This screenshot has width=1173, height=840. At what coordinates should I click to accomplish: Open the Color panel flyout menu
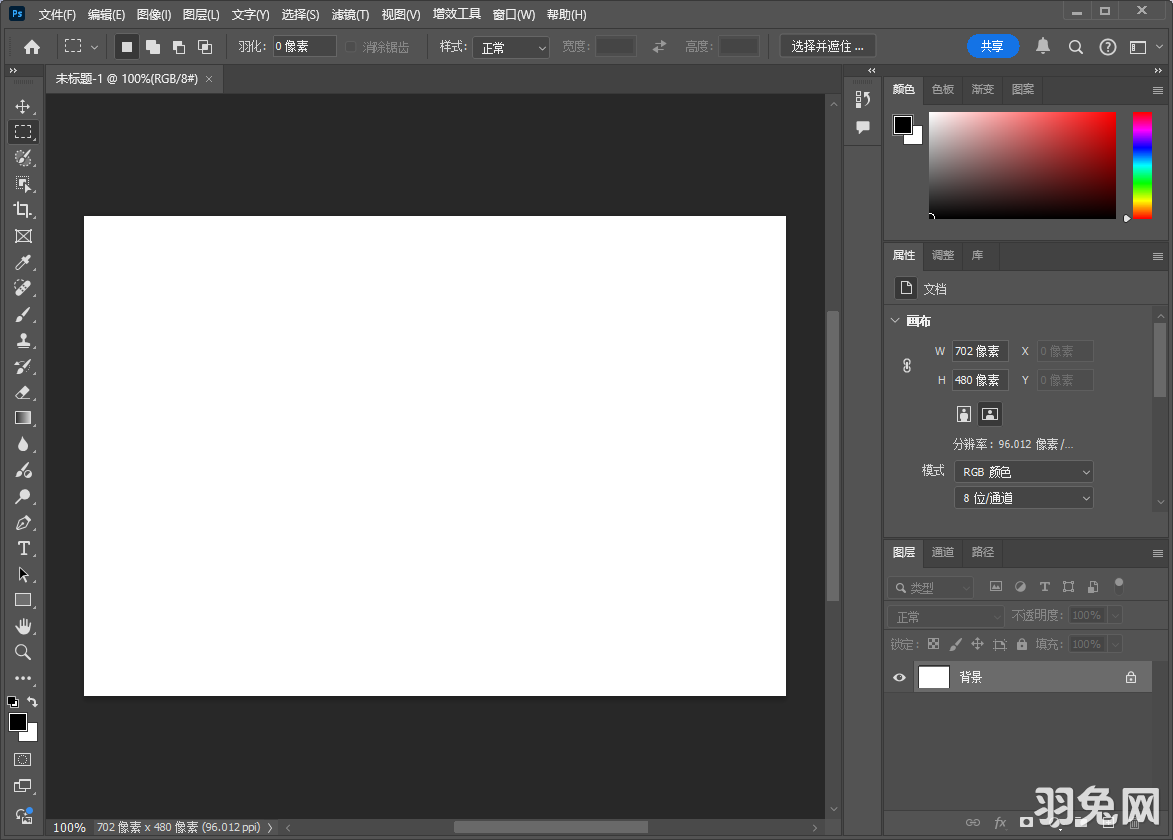[x=1157, y=91]
